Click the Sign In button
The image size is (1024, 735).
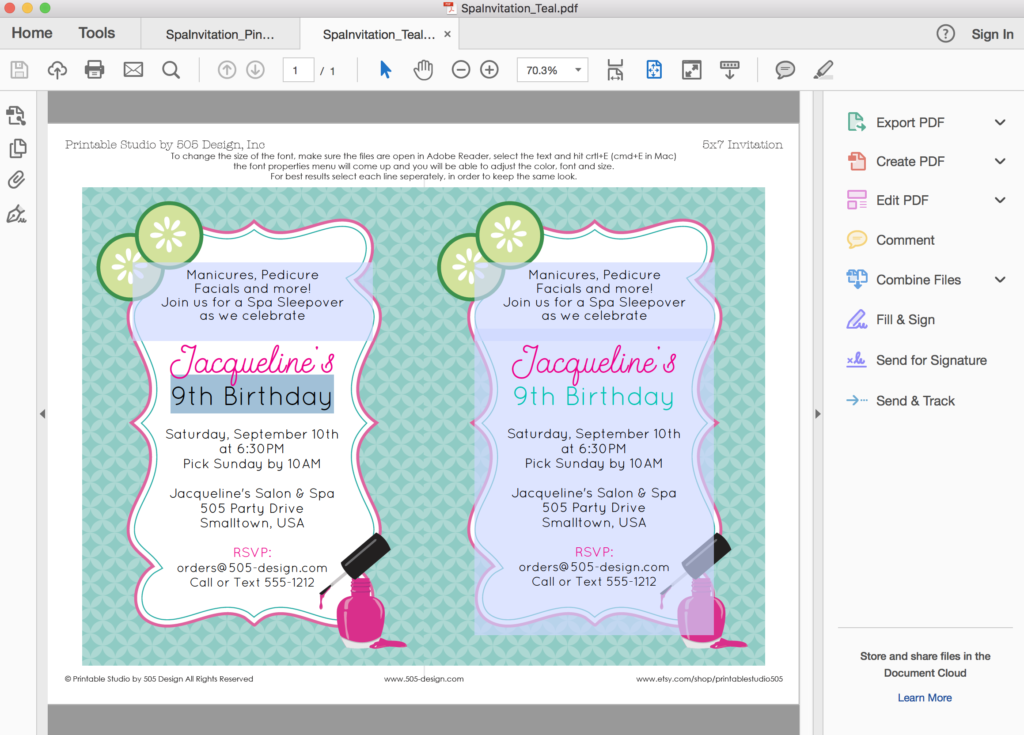click(991, 33)
